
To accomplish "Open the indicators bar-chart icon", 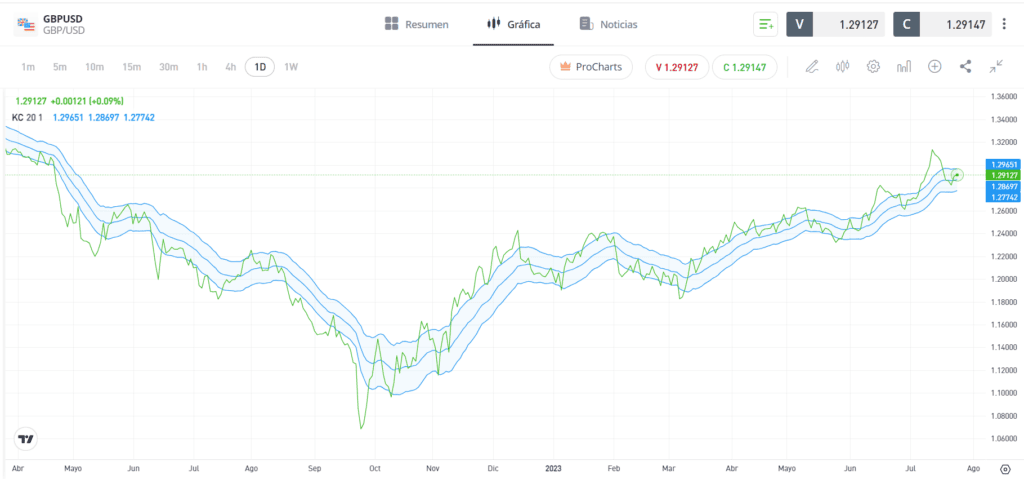I will pyautogui.click(x=904, y=66).
